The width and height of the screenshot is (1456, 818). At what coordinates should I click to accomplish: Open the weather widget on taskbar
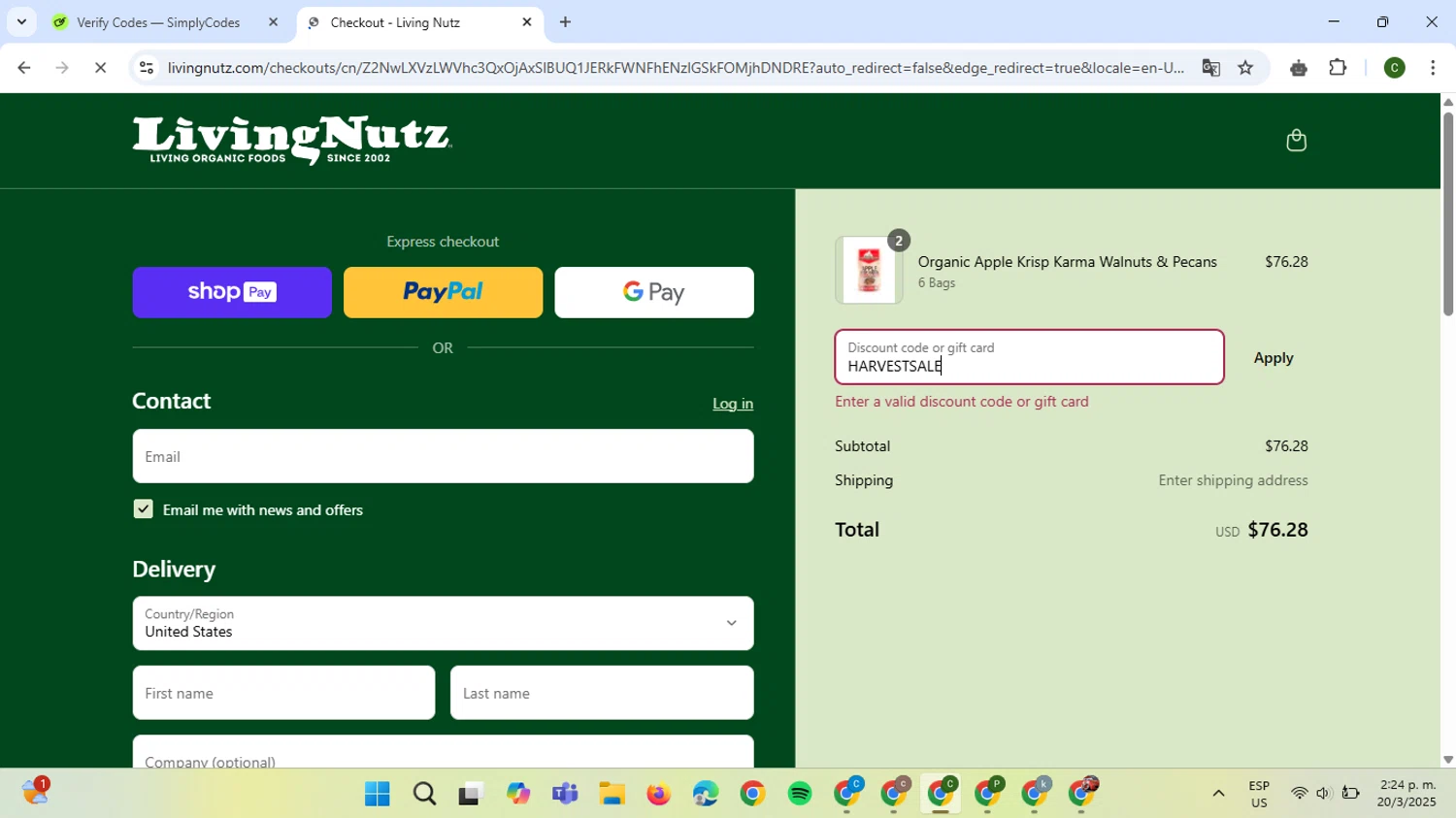(36, 792)
